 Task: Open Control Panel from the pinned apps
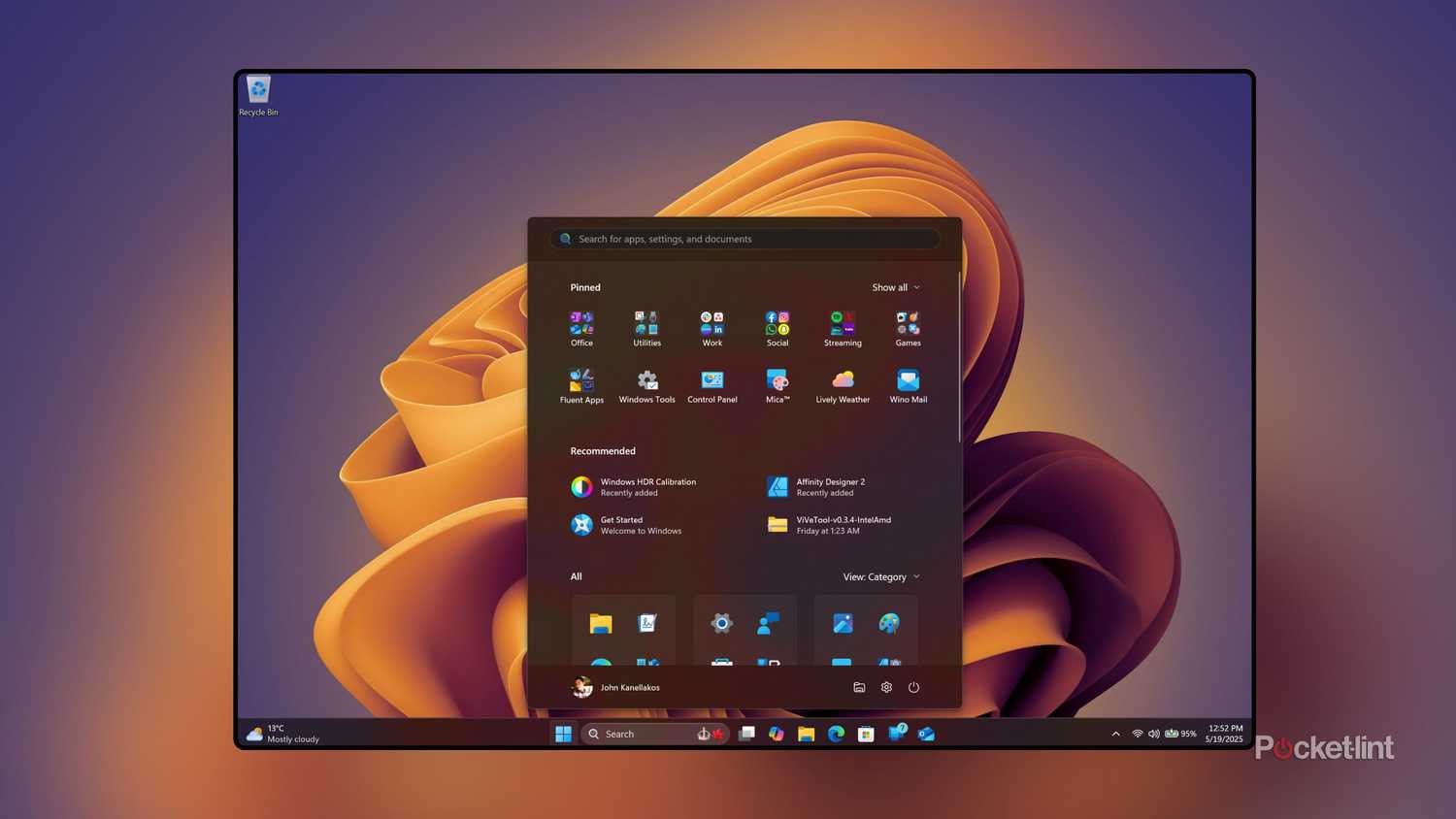[x=711, y=380]
